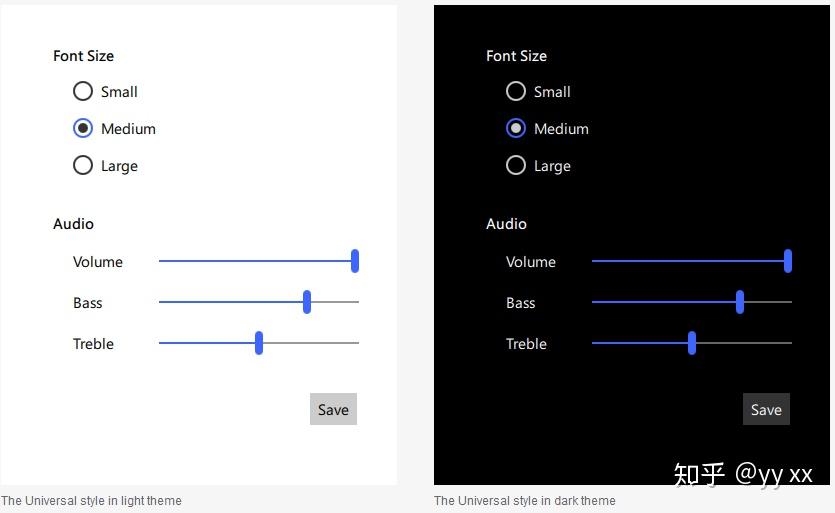The width and height of the screenshot is (835, 513).
Task: Click Volume slider handle in light theme
Action: [355, 261]
